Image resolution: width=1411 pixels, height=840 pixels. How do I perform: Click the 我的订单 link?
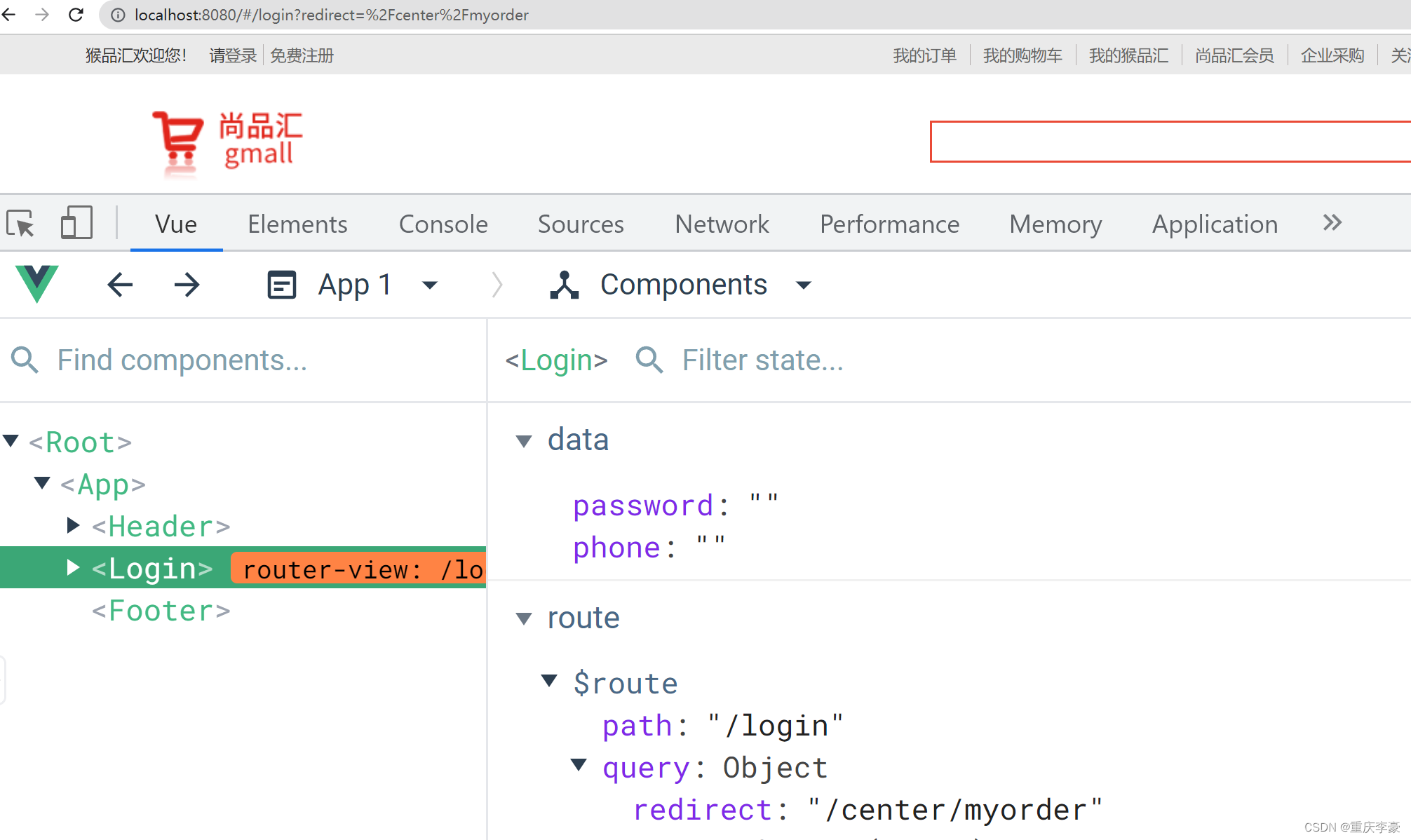[924, 55]
